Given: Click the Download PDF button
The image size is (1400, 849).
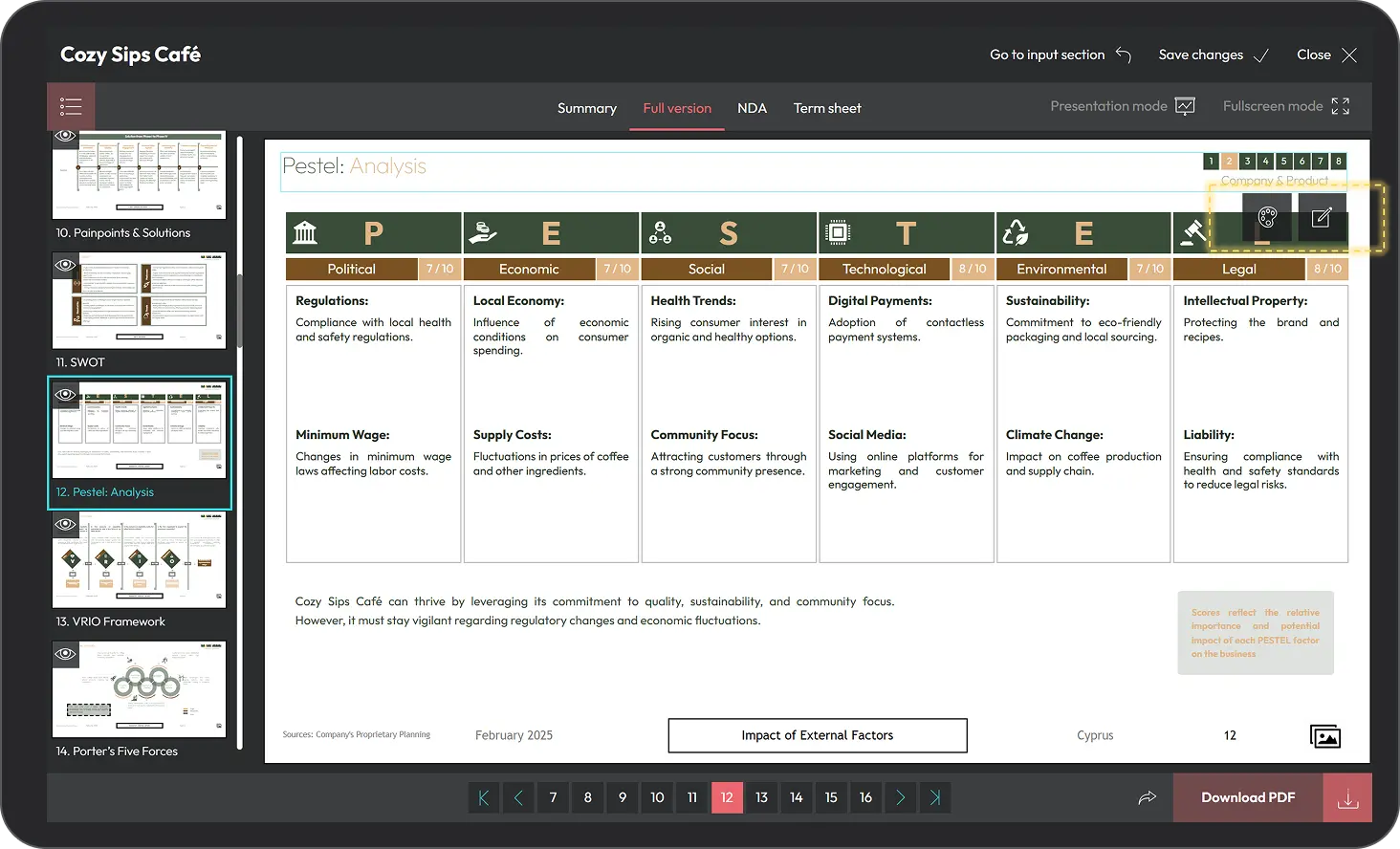Looking at the screenshot, I should point(1248,797).
